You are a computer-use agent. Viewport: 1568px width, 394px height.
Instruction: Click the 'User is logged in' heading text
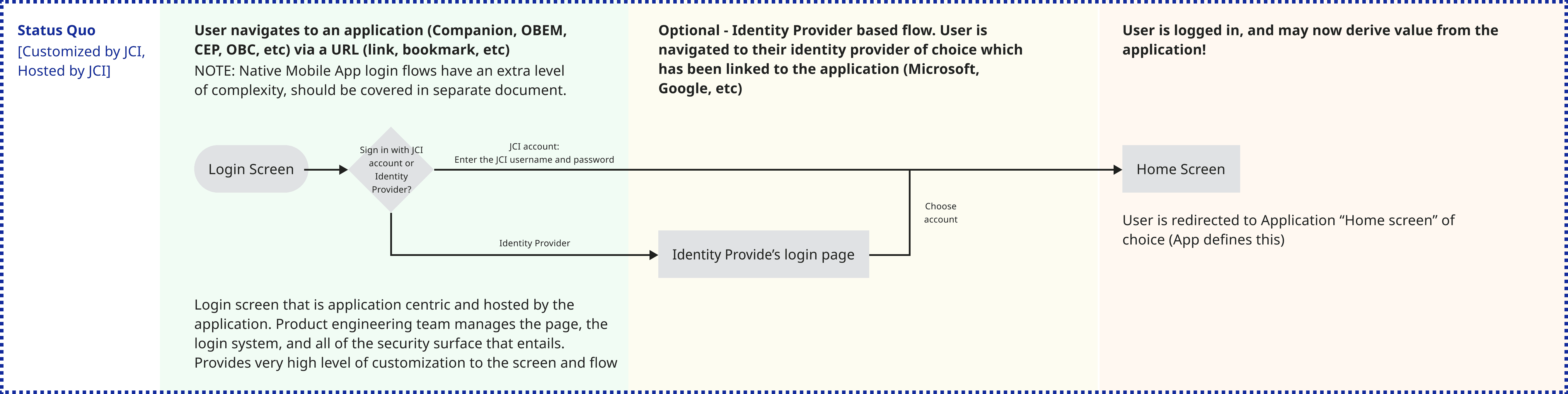tap(1310, 40)
